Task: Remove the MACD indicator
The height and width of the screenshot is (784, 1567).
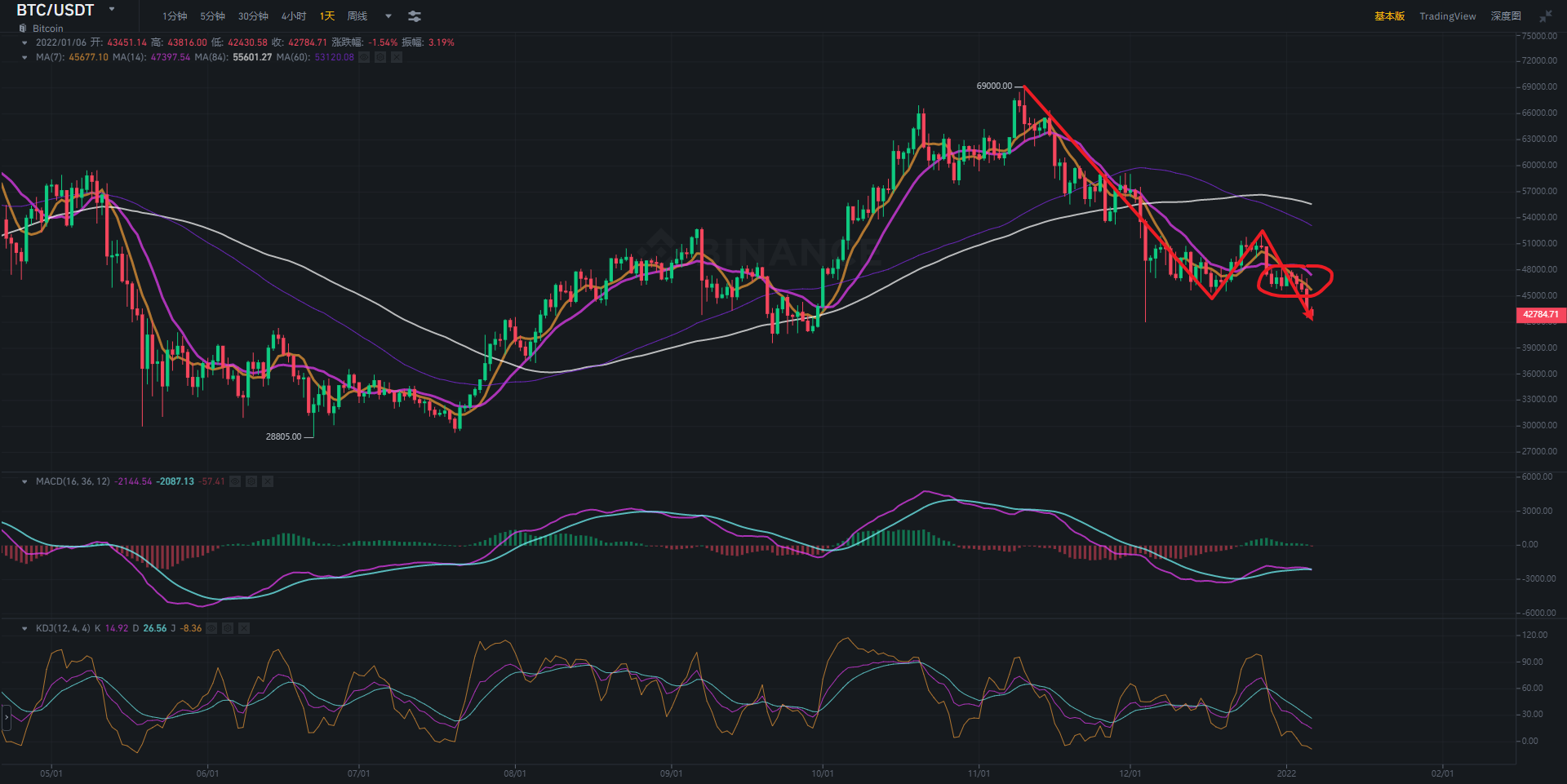Action: tap(268, 481)
